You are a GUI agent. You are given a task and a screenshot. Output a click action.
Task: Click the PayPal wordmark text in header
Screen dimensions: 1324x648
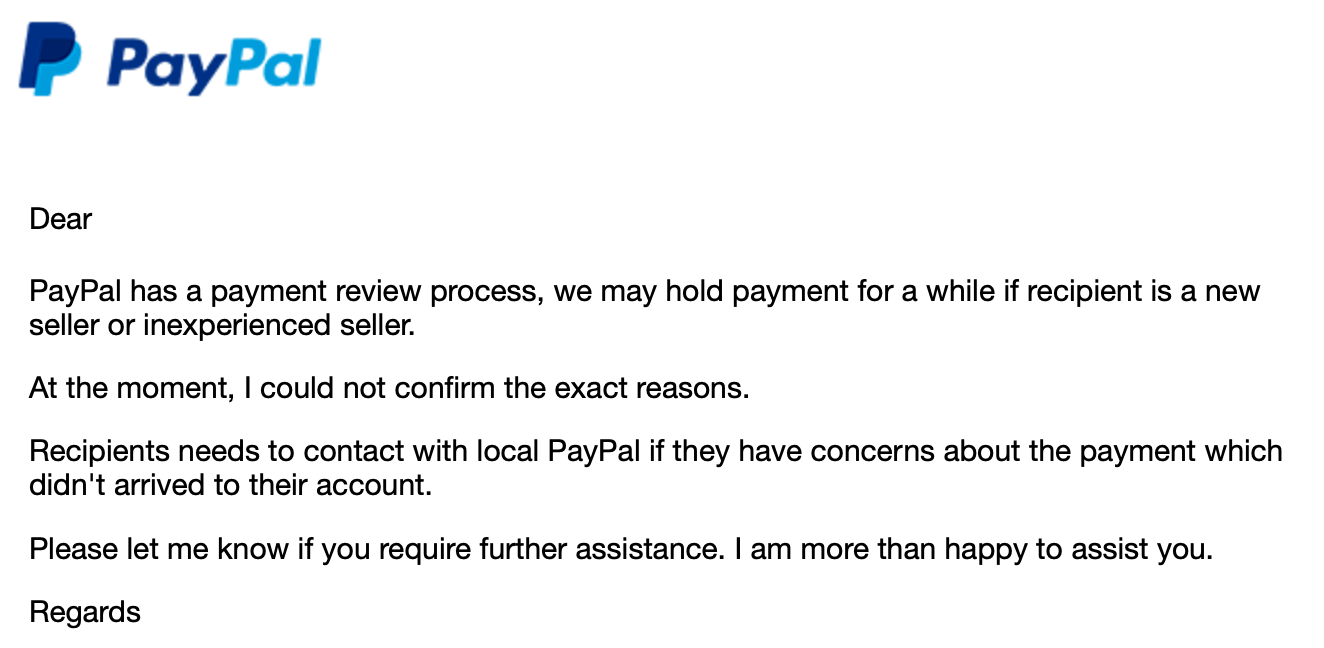(214, 63)
